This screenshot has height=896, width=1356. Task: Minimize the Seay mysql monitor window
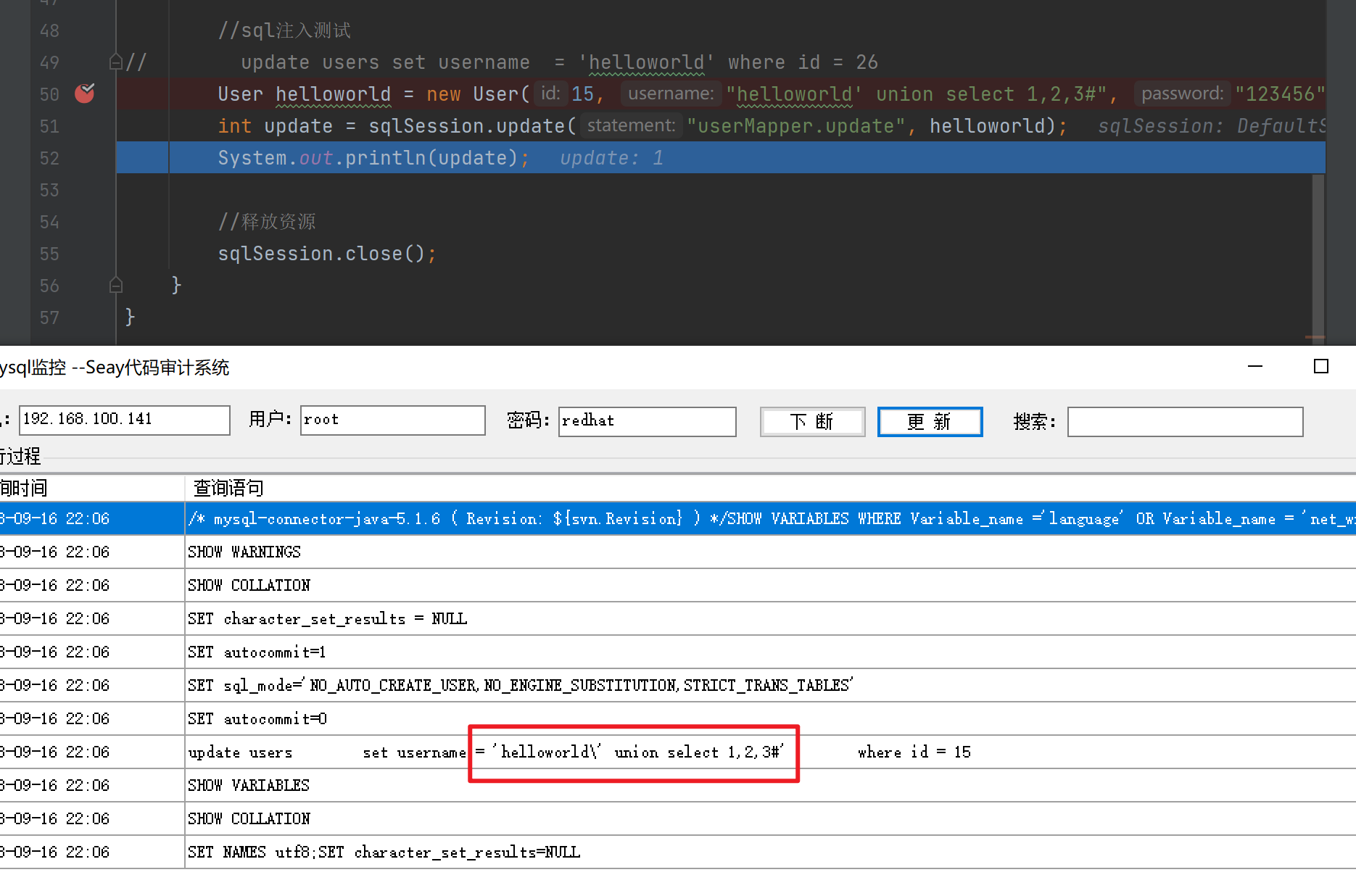click(1255, 367)
